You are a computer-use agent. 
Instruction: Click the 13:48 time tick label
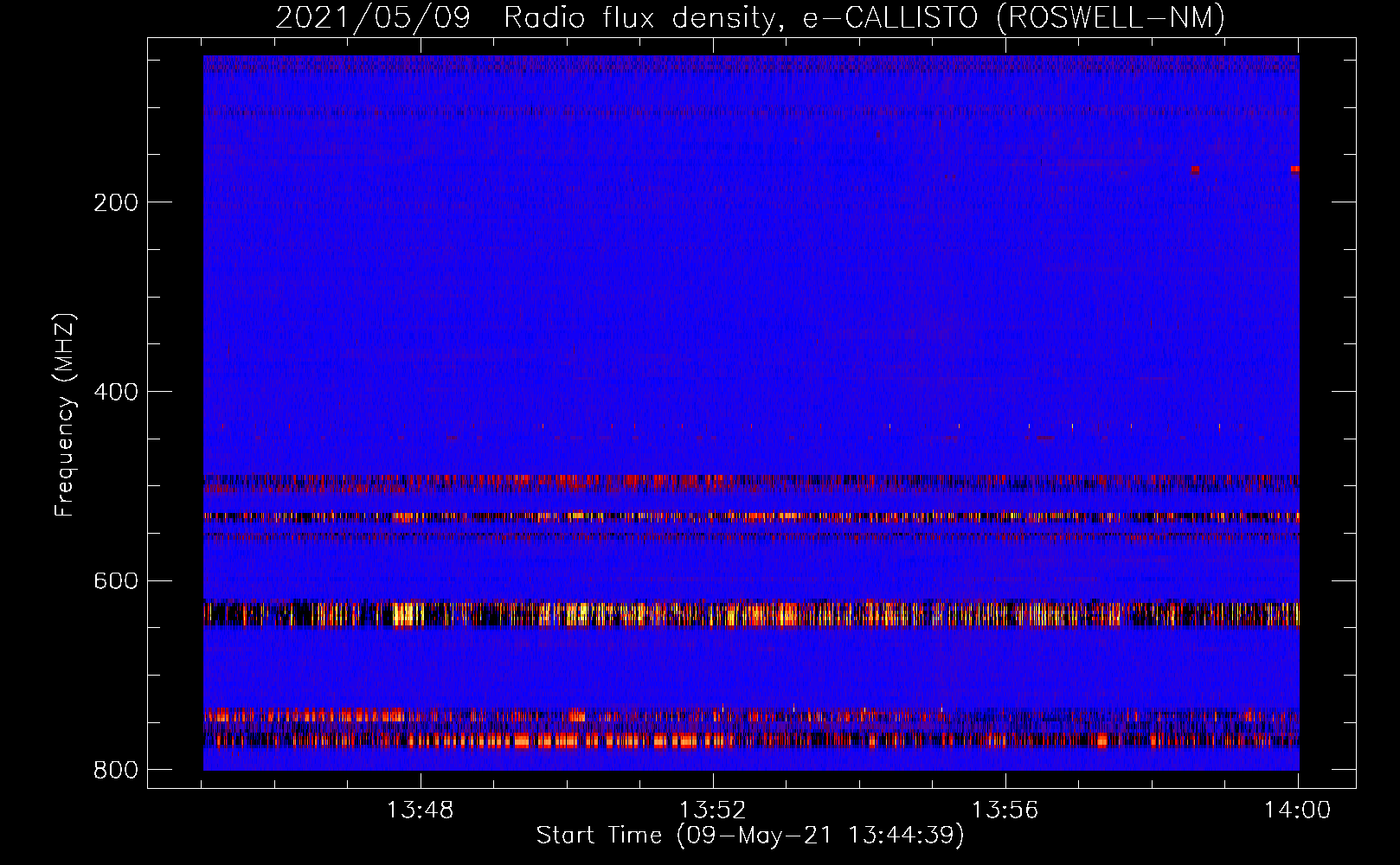(x=420, y=811)
